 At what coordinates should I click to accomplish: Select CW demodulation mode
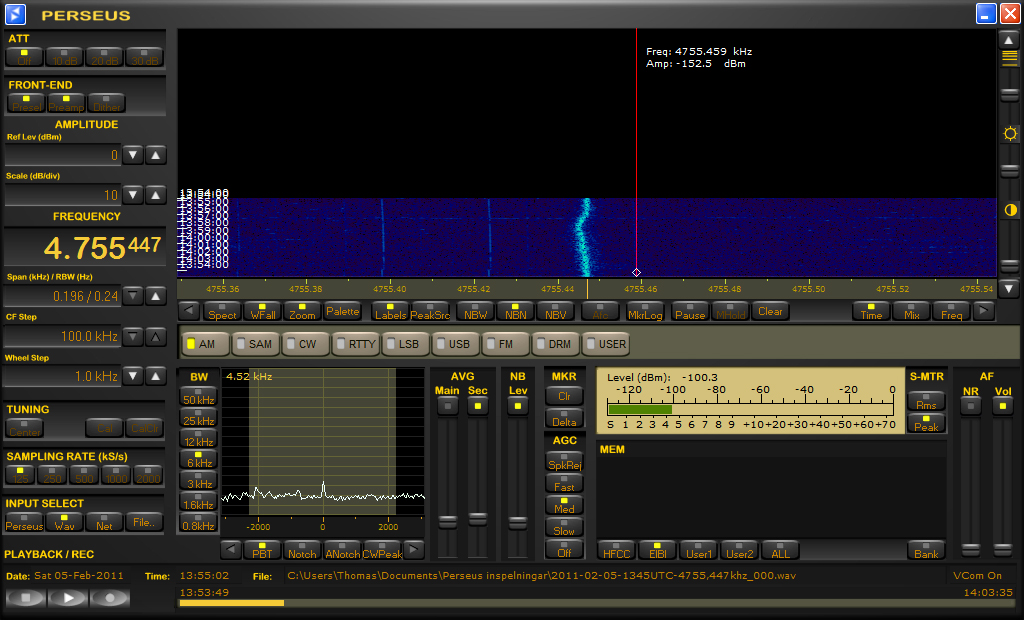(x=306, y=344)
